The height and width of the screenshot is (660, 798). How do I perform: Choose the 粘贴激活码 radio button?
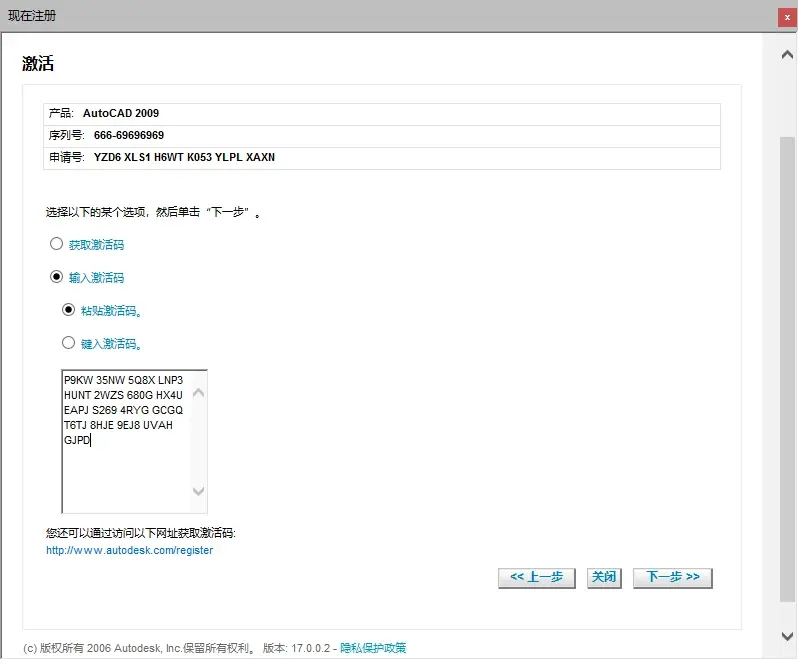tap(69, 310)
